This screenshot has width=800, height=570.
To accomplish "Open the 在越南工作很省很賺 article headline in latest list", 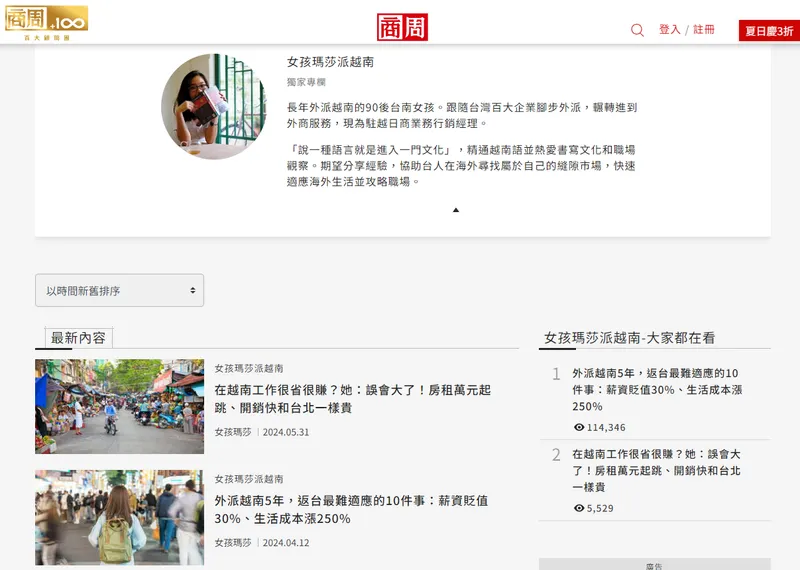I will pyautogui.click(x=353, y=399).
